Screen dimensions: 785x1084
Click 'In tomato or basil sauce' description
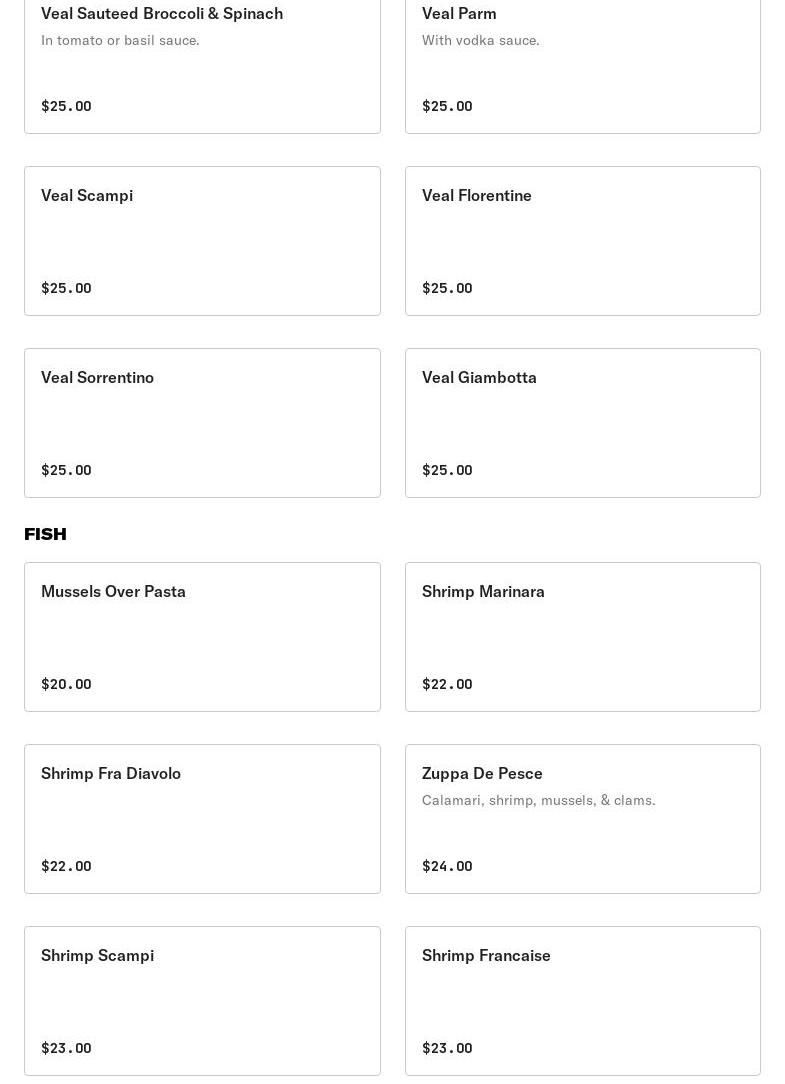(x=120, y=40)
